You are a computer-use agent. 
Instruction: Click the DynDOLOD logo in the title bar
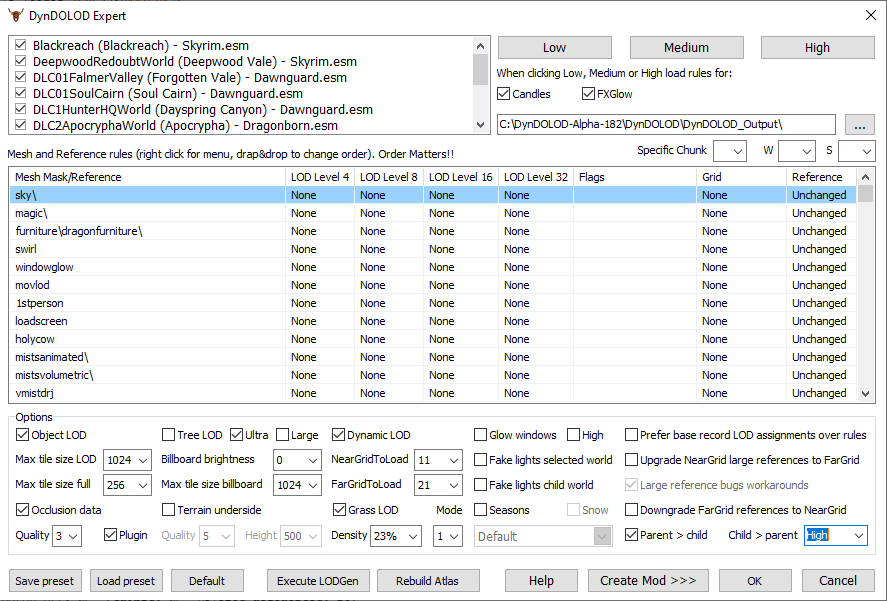(x=14, y=14)
